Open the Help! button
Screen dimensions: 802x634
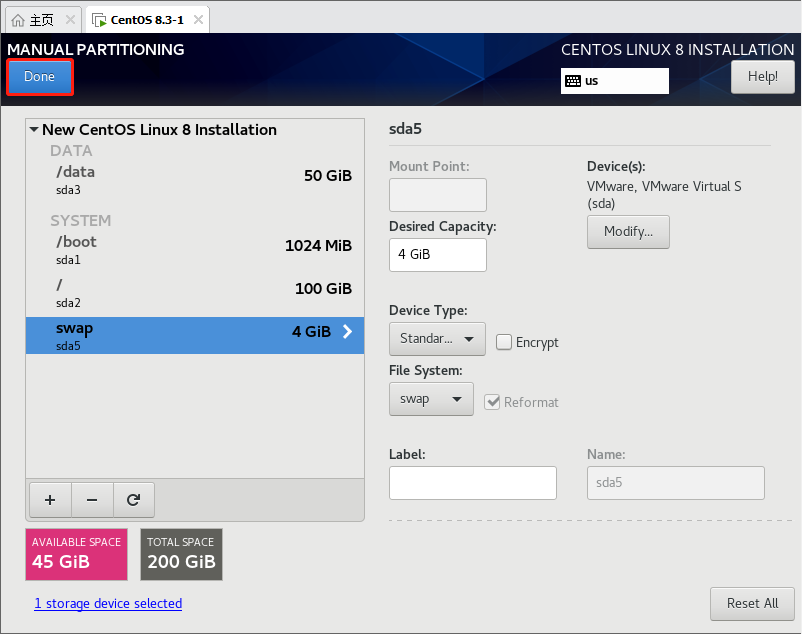point(763,77)
